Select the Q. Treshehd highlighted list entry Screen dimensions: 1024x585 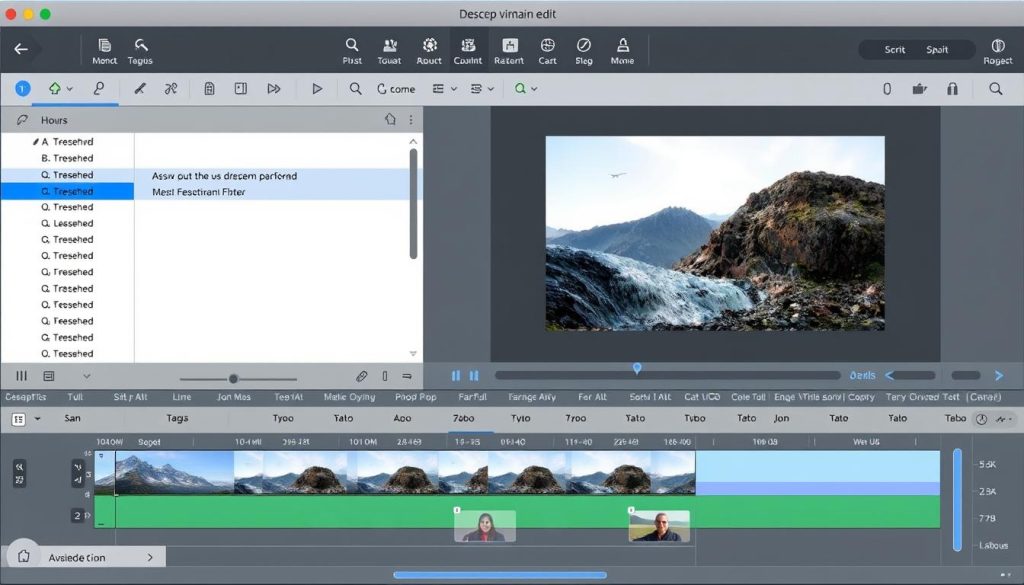pyautogui.click(x=65, y=190)
